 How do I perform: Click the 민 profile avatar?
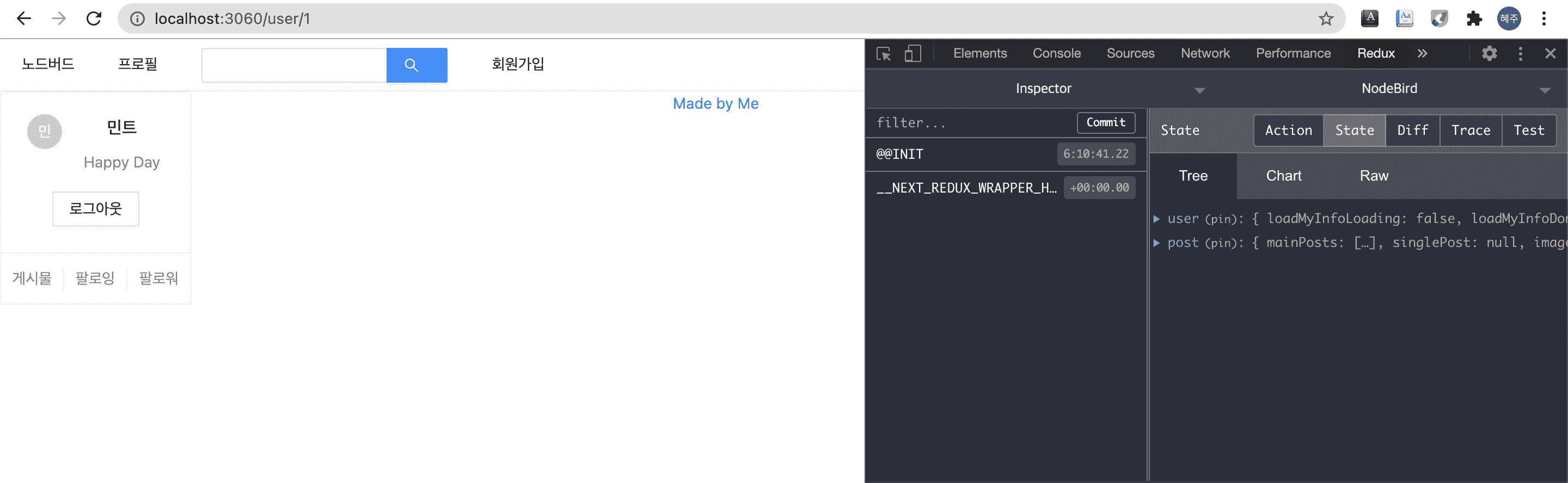(45, 132)
